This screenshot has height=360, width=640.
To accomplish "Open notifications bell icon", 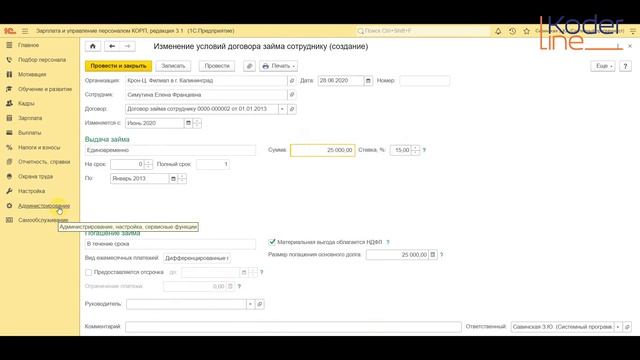I will coord(498,31).
